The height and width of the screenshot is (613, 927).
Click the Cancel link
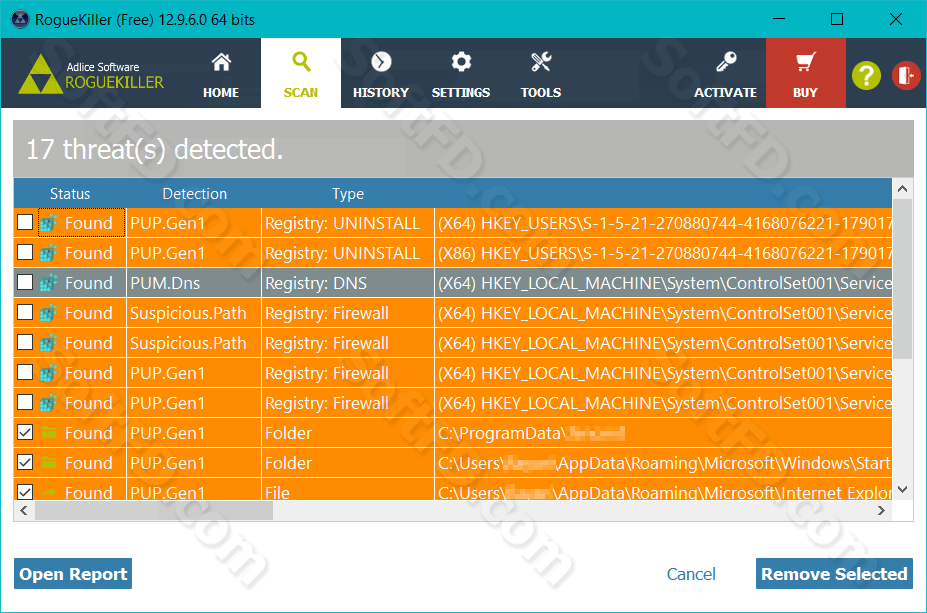[691, 574]
